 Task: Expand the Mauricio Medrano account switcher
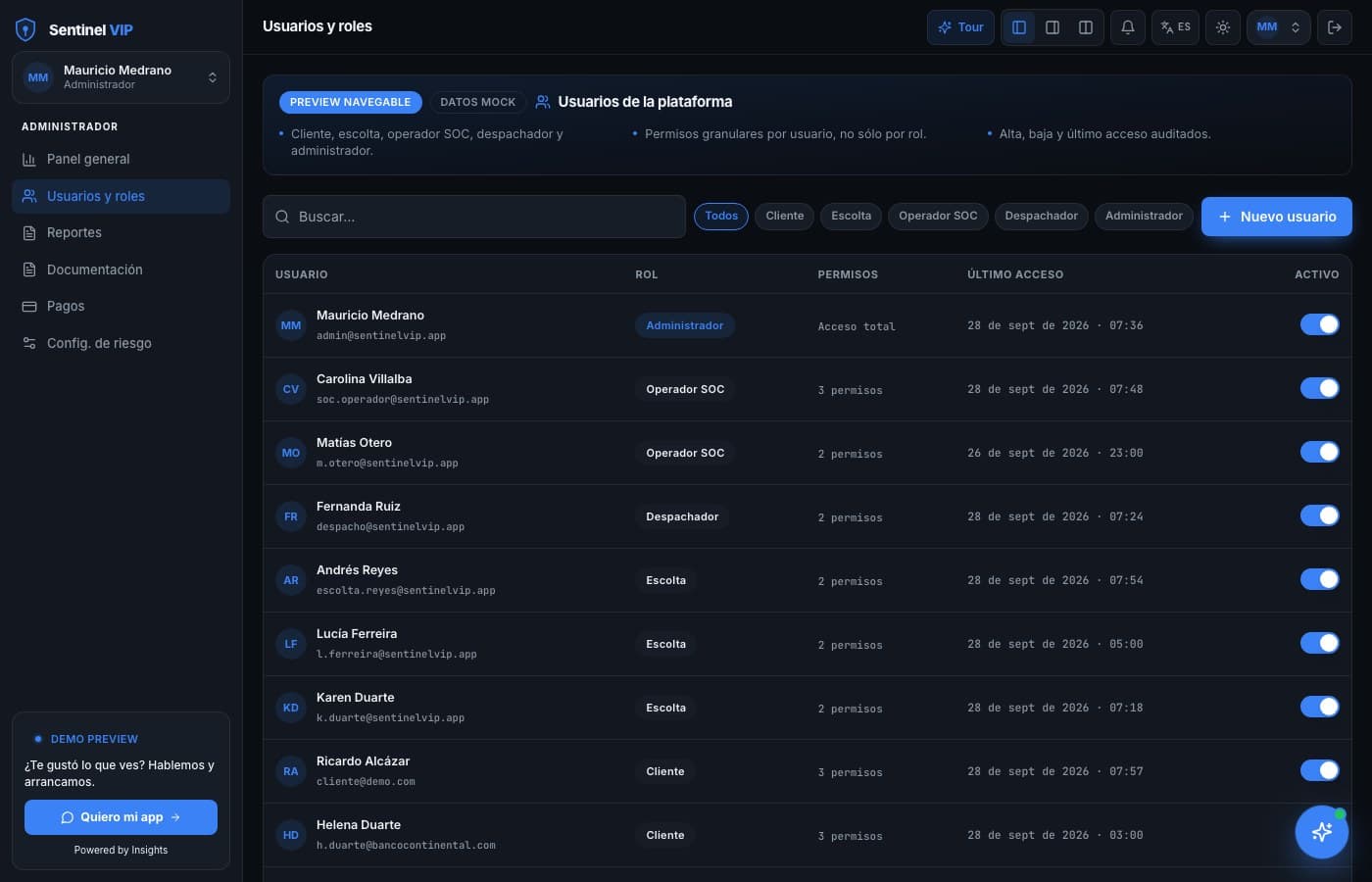pyautogui.click(x=121, y=77)
